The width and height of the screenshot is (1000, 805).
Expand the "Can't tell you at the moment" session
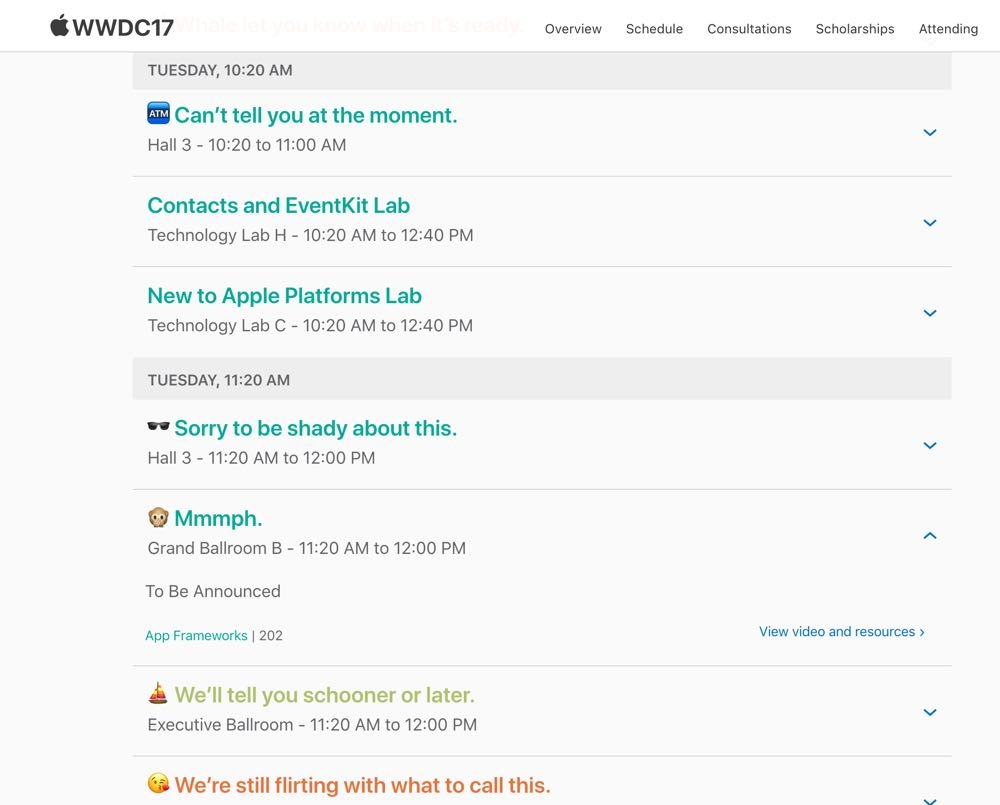point(930,132)
